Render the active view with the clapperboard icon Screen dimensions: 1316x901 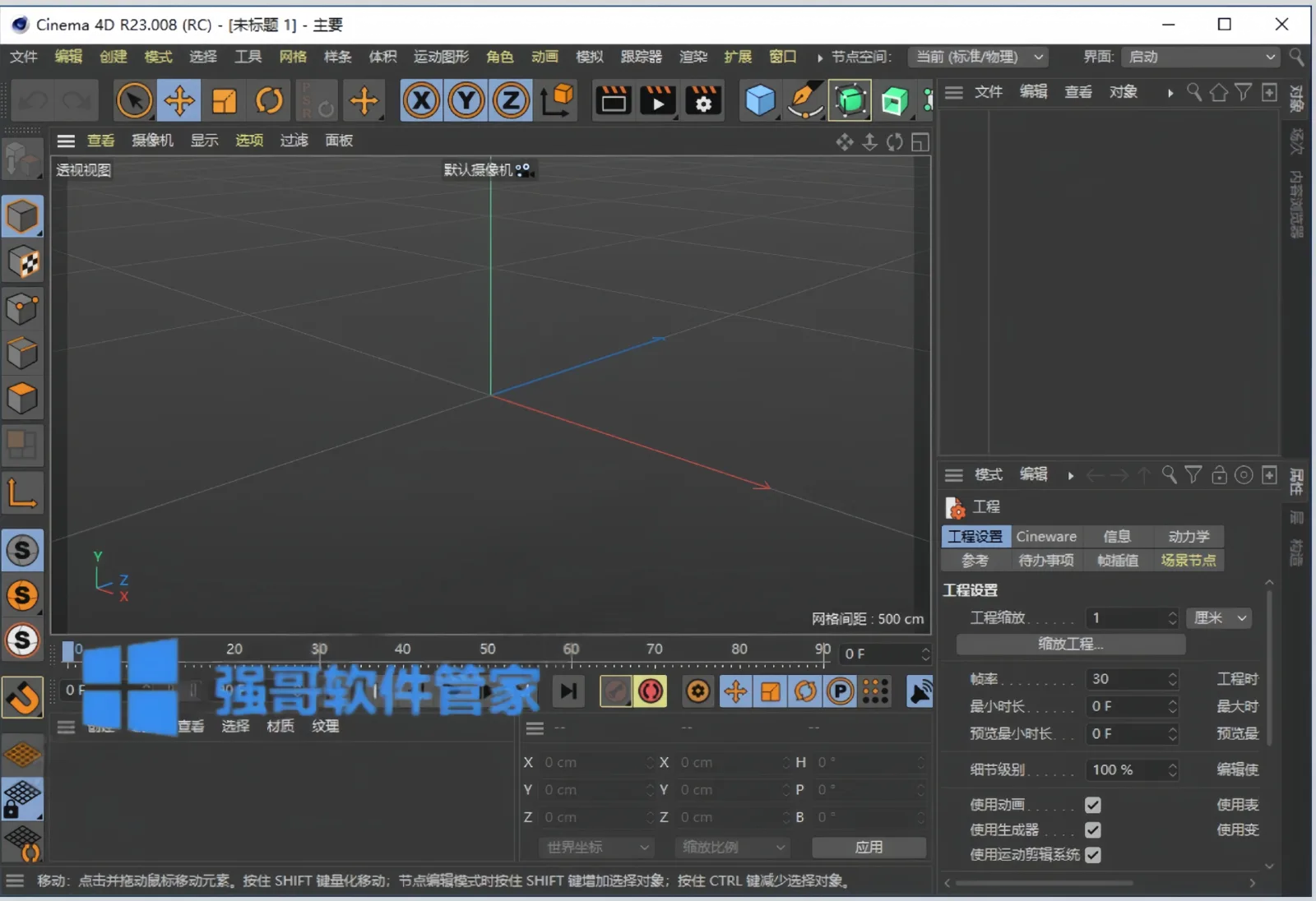(x=613, y=101)
